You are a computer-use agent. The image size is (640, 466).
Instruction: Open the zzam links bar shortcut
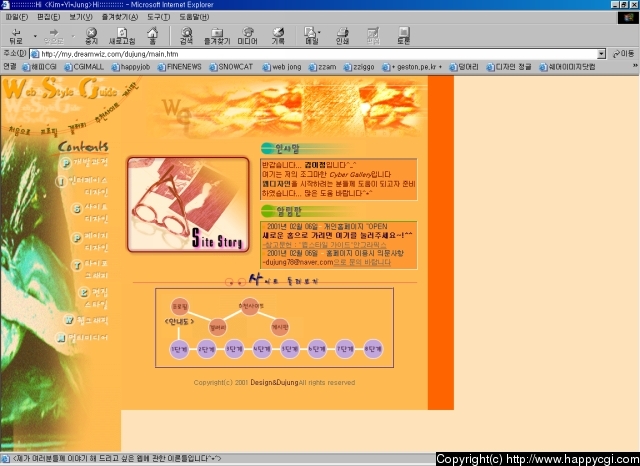point(322,67)
